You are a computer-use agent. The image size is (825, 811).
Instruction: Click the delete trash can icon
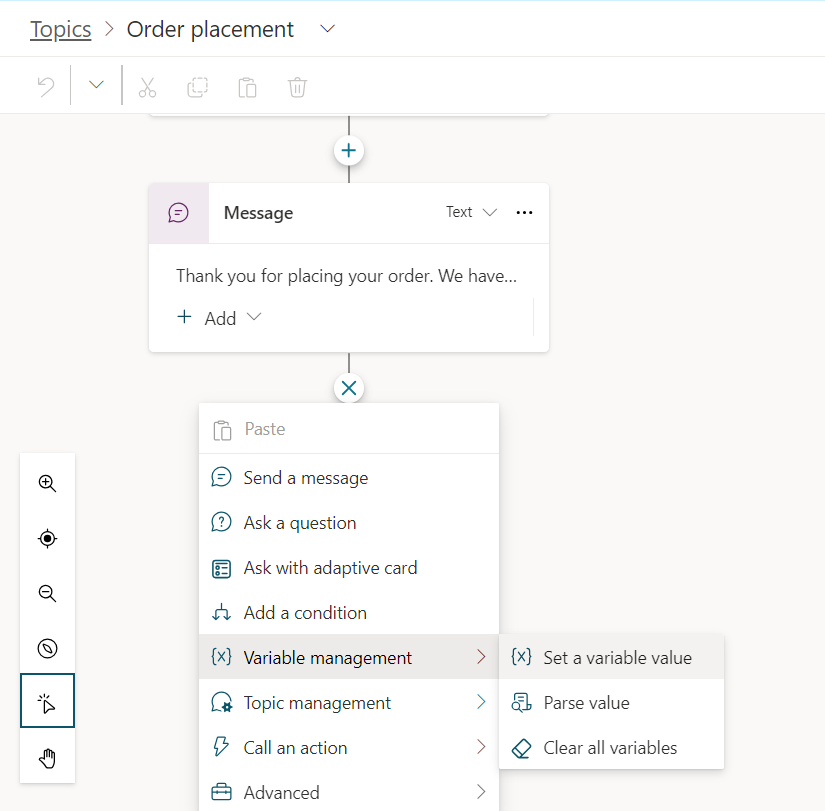click(297, 86)
